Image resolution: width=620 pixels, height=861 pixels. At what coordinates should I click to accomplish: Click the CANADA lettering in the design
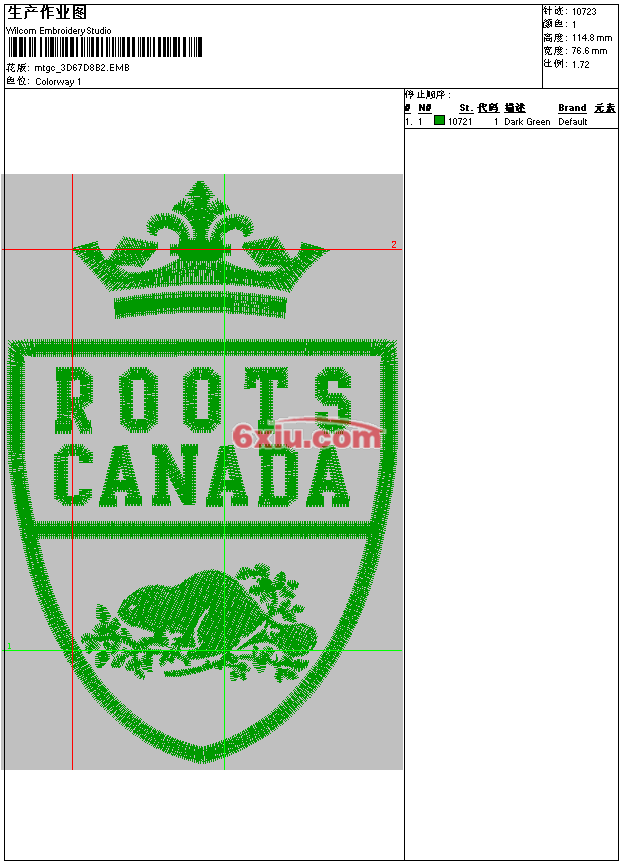[x=202, y=476]
